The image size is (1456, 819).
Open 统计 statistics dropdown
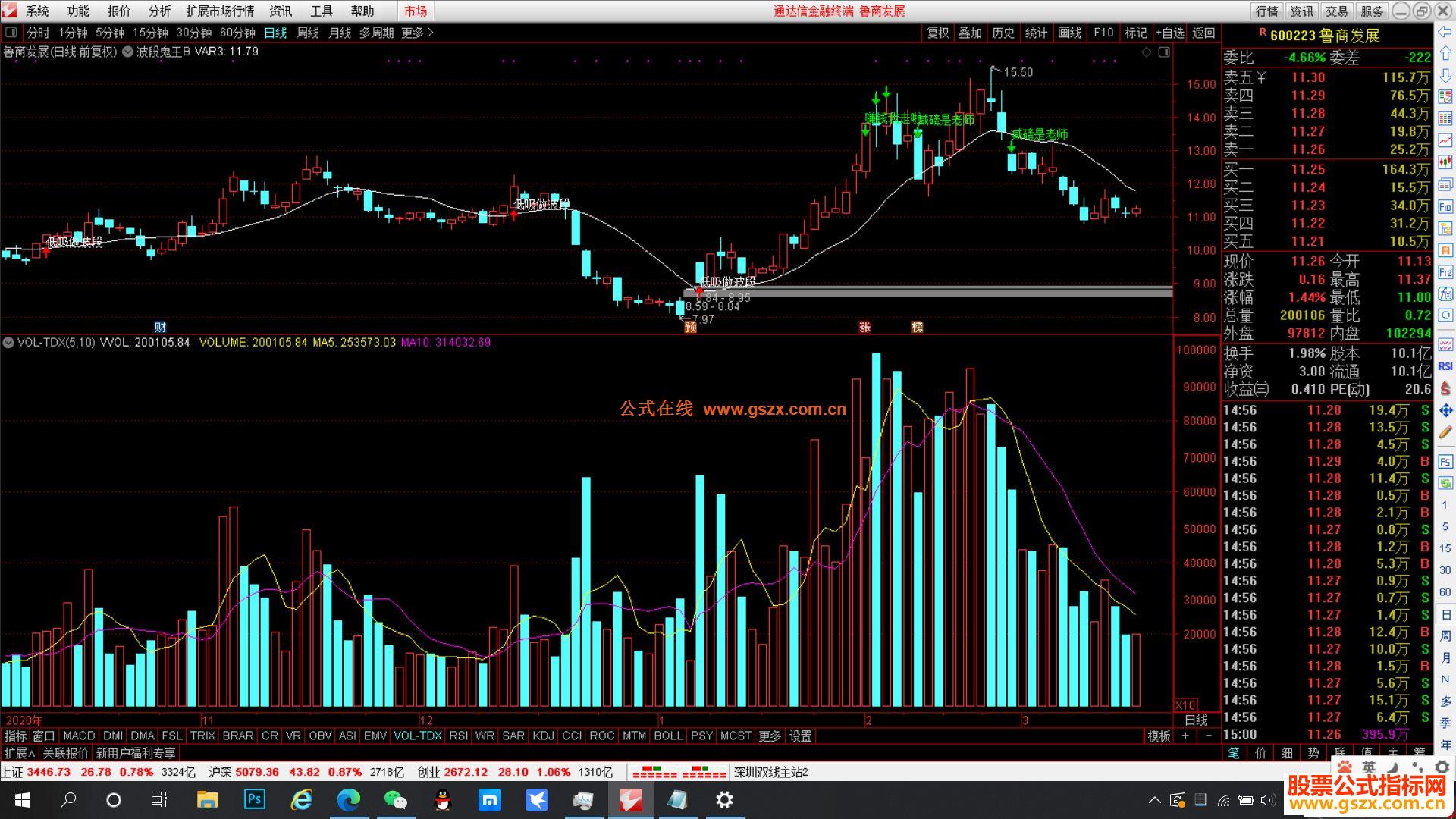pos(1036,33)
